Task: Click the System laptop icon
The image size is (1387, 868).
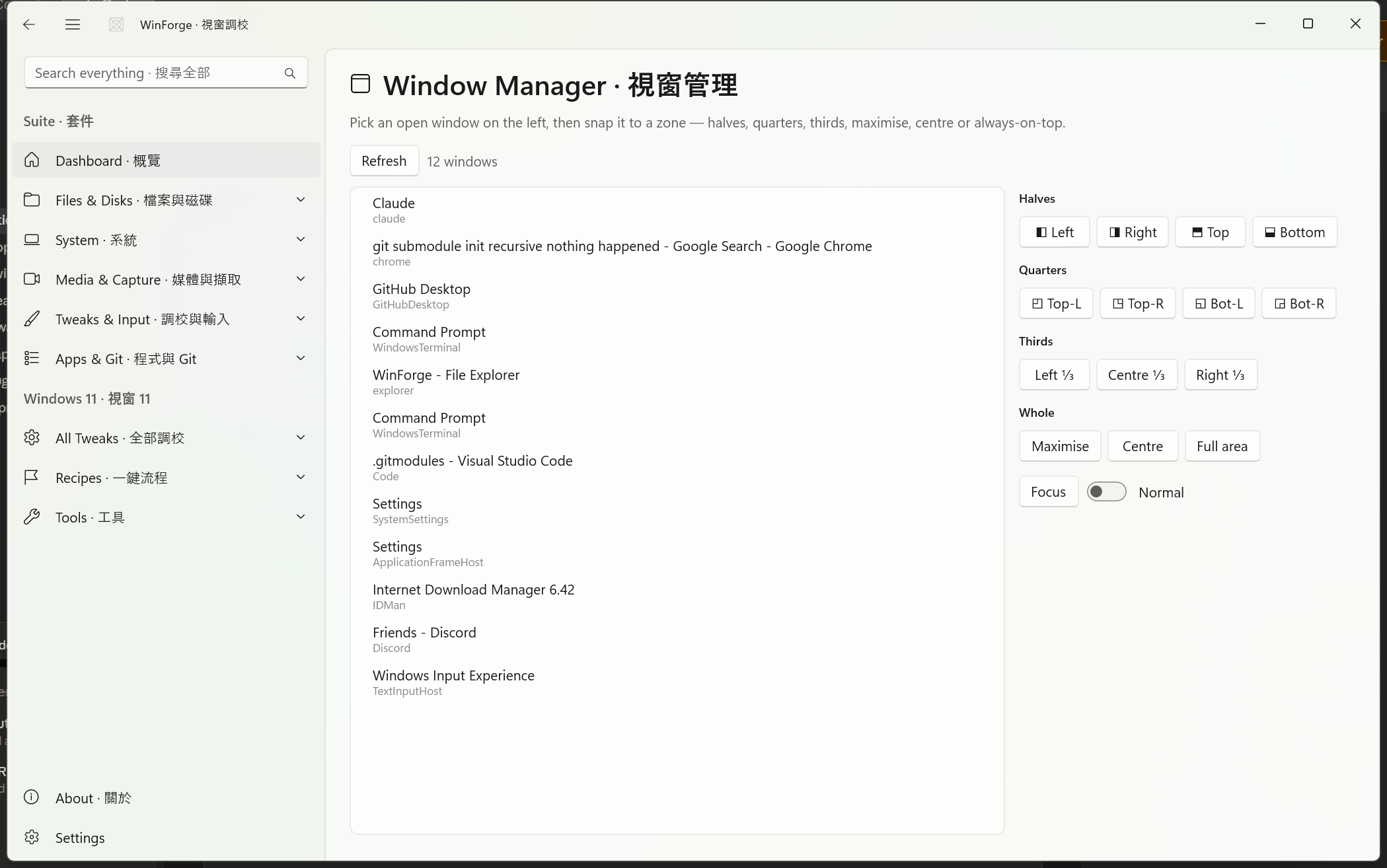Action: 32,239
